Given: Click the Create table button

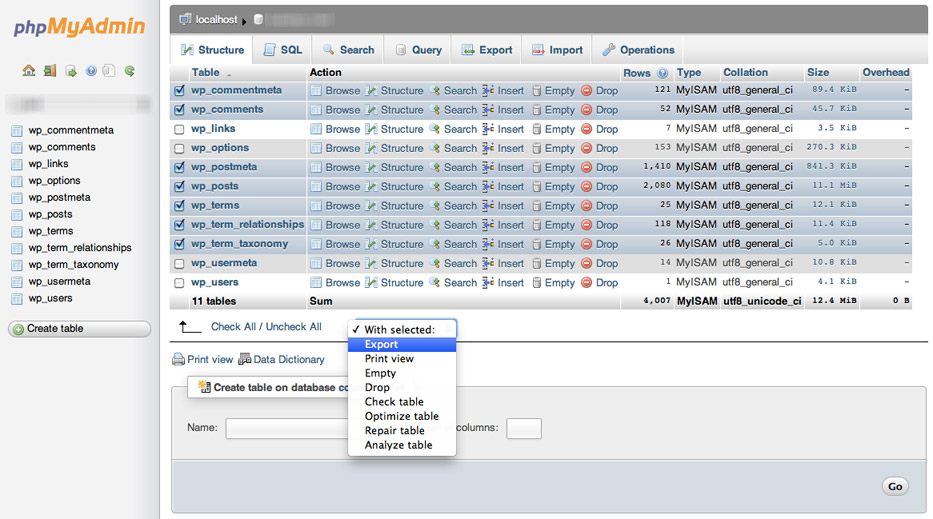Looking at the screenshot, I should coord(80,329).
